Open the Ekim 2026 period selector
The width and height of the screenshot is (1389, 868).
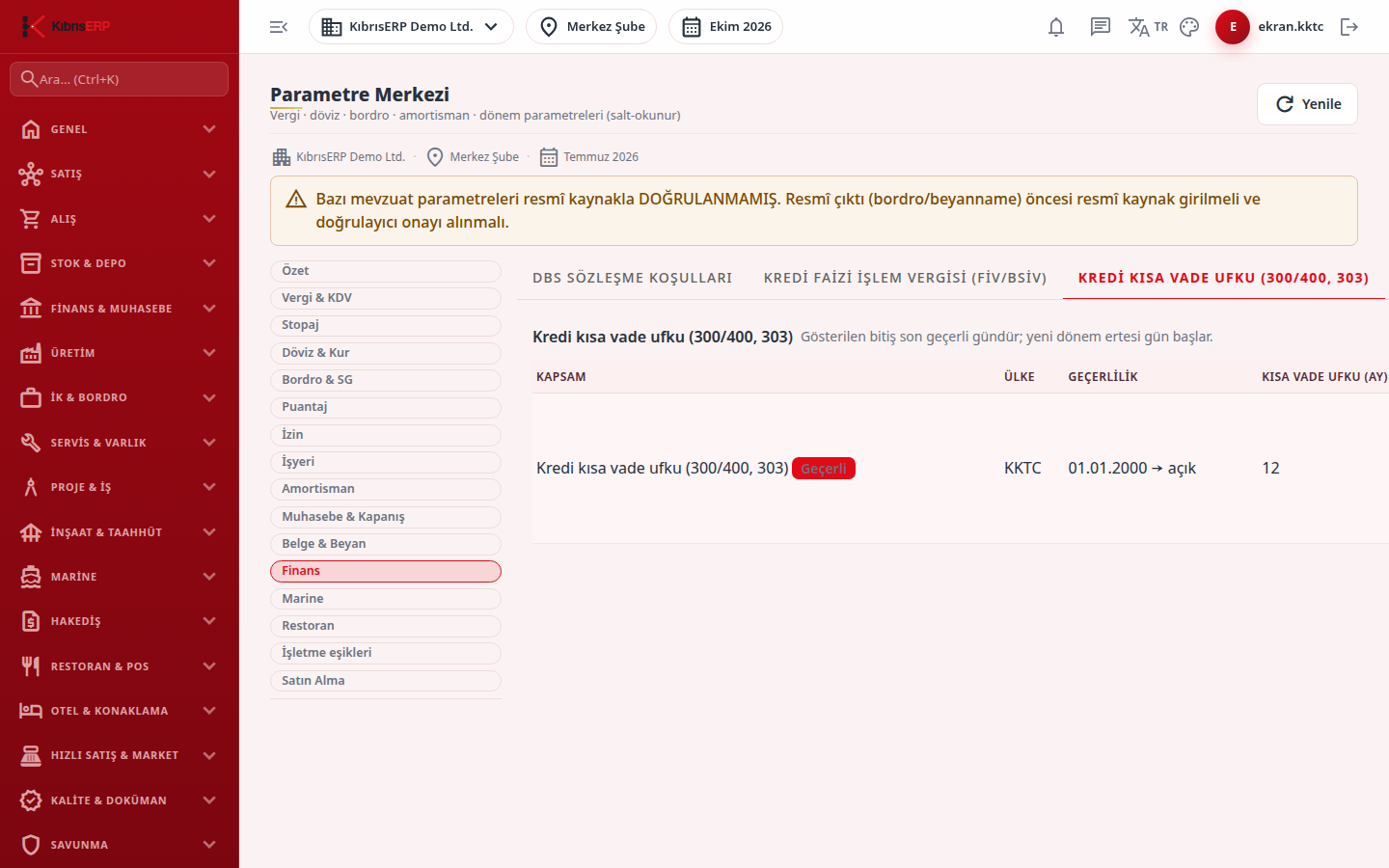[725, 27]
